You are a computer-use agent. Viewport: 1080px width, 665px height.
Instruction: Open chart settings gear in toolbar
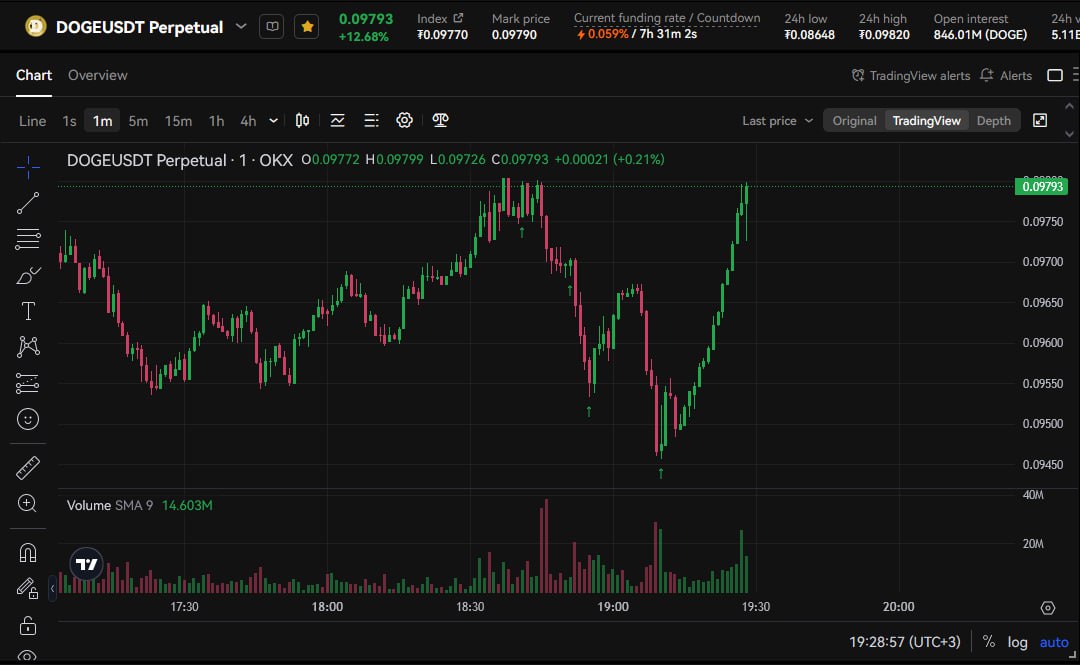point(404,121)
